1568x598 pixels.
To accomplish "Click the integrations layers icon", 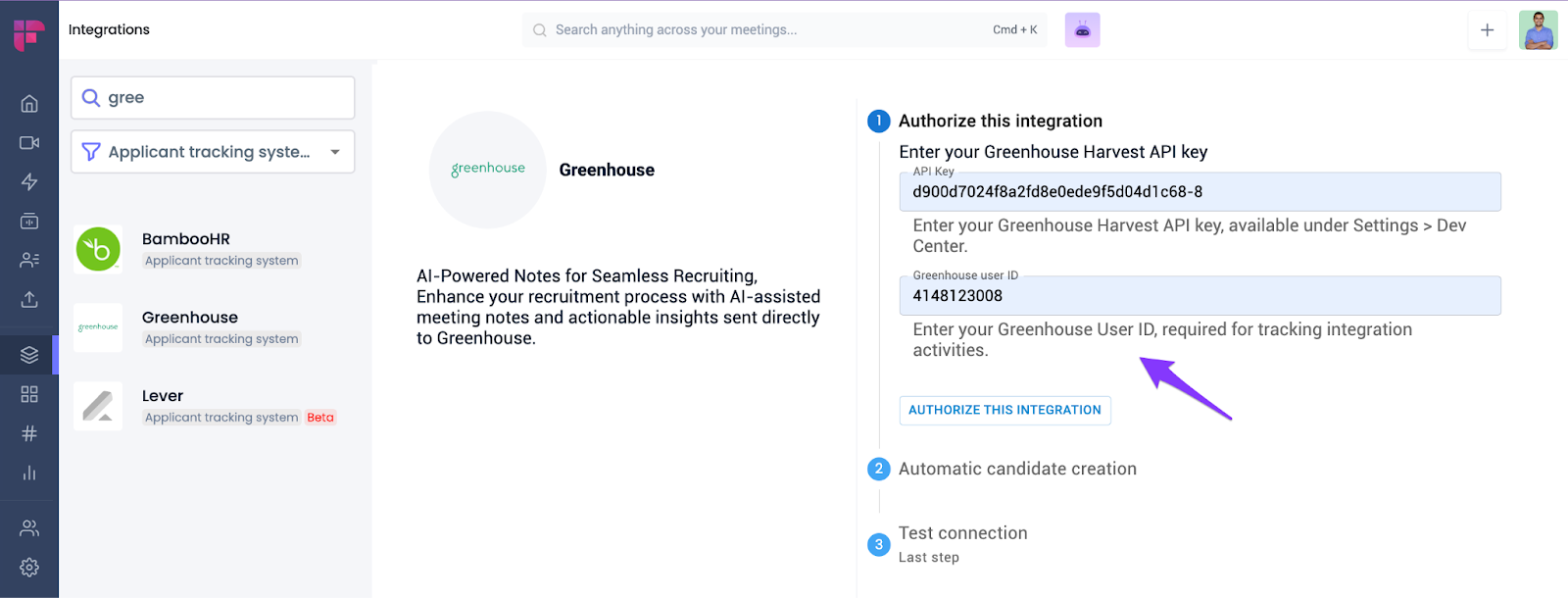I will [29, 355].
